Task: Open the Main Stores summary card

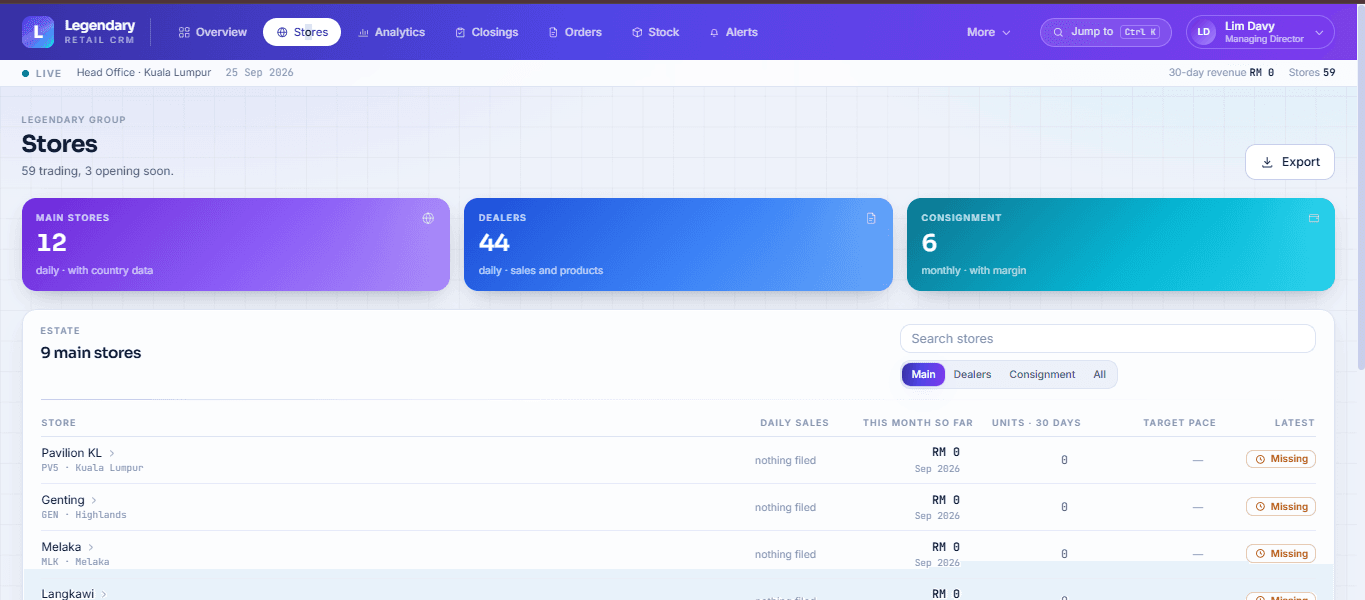Action: click(236, 244)
